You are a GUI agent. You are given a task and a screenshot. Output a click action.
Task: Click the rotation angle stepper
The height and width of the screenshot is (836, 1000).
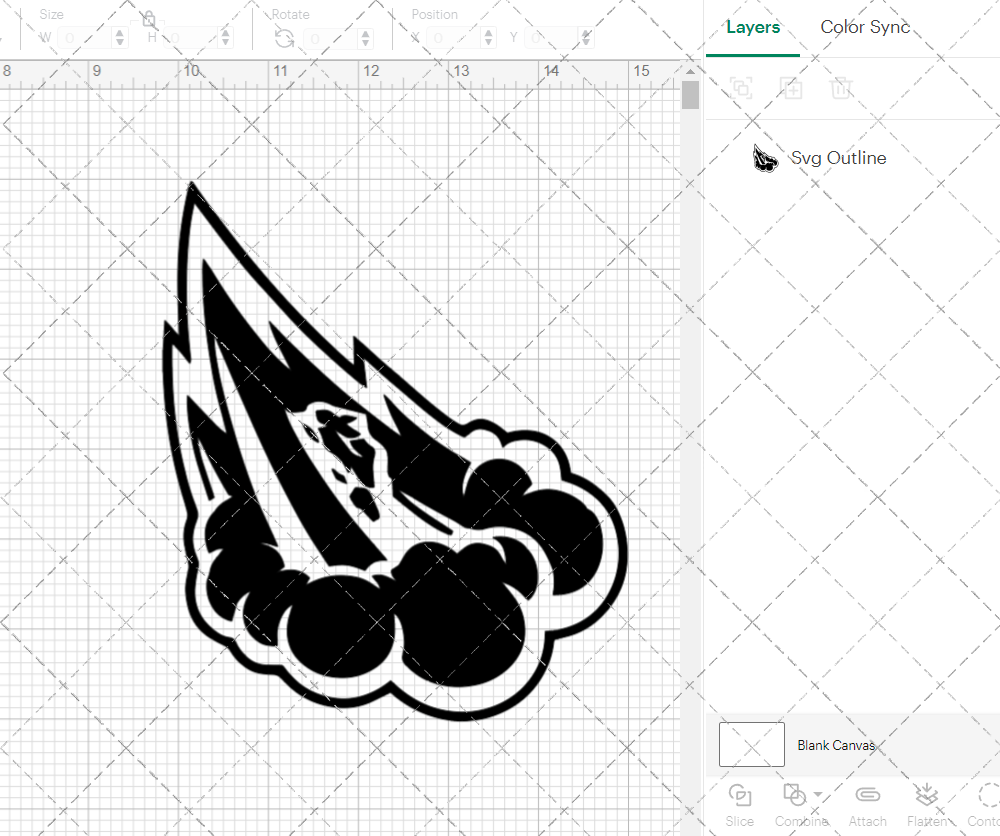pyautogui.click(x=365, y=38)
